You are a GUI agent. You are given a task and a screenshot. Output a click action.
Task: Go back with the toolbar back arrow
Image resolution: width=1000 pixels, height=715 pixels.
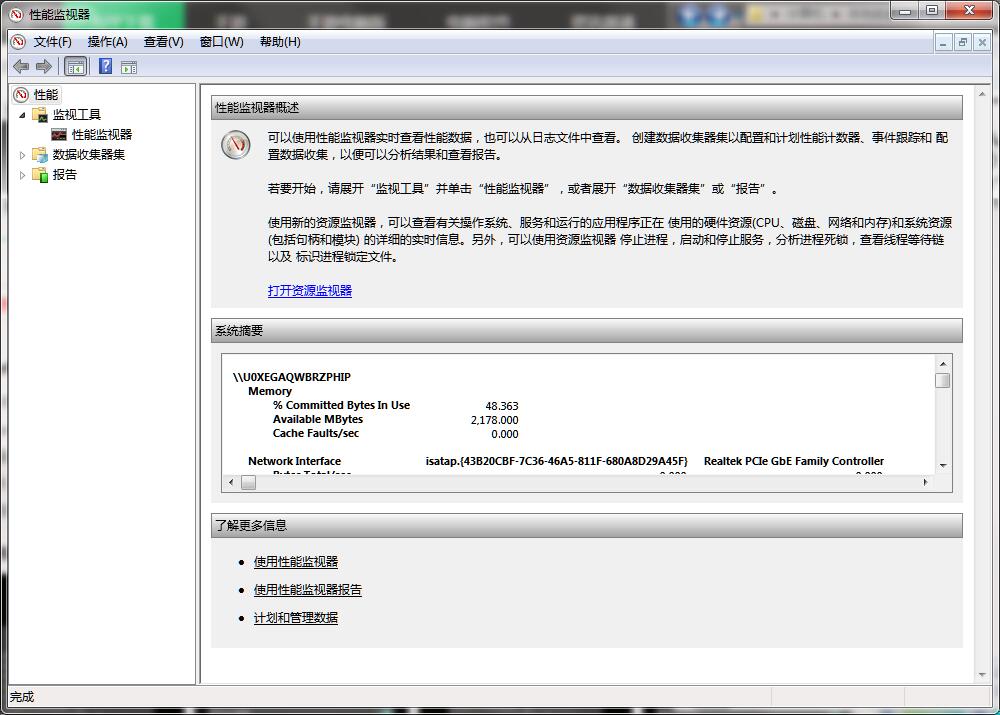click(21, 66)
